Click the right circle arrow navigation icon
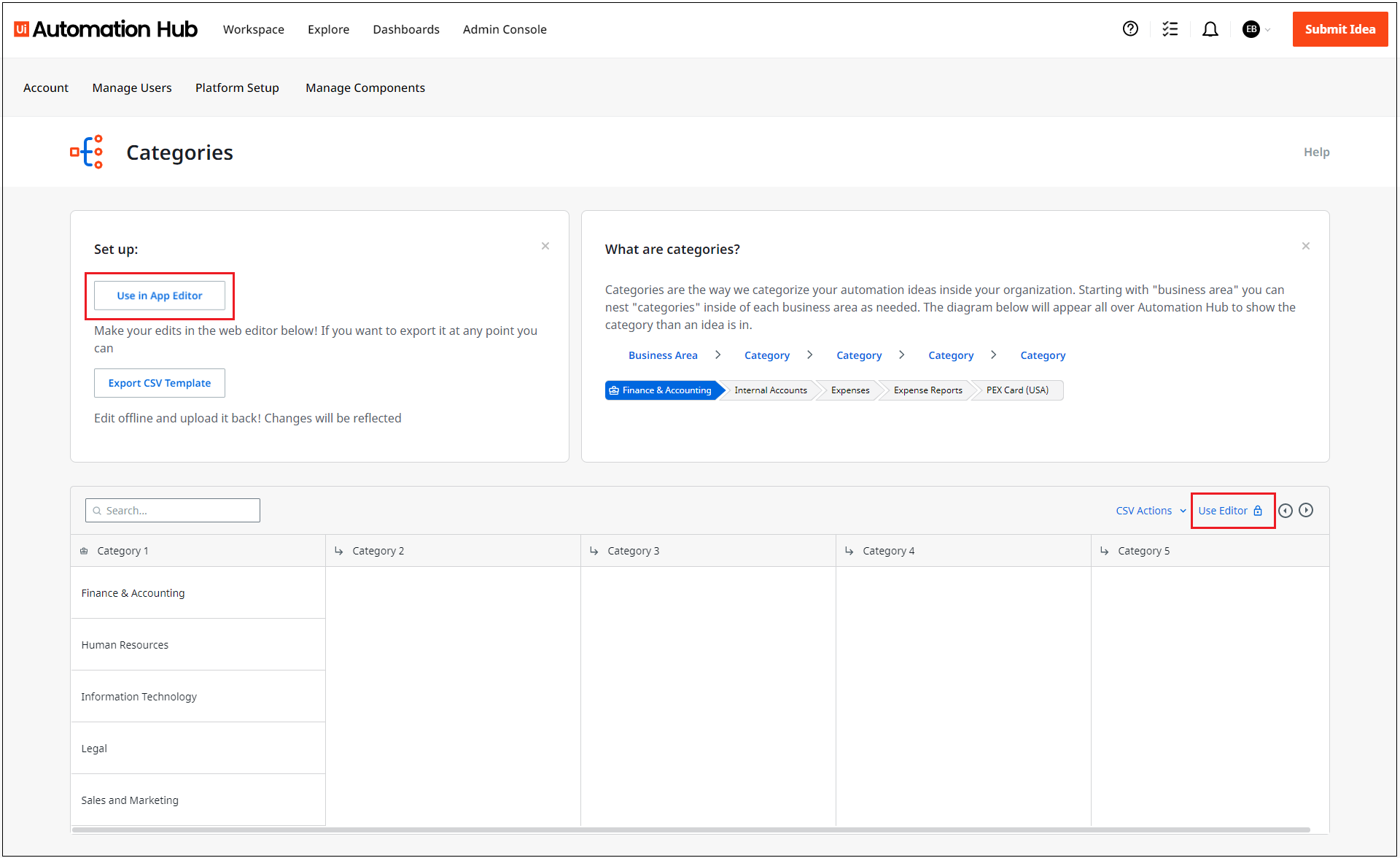 [x=1306, y=511]
